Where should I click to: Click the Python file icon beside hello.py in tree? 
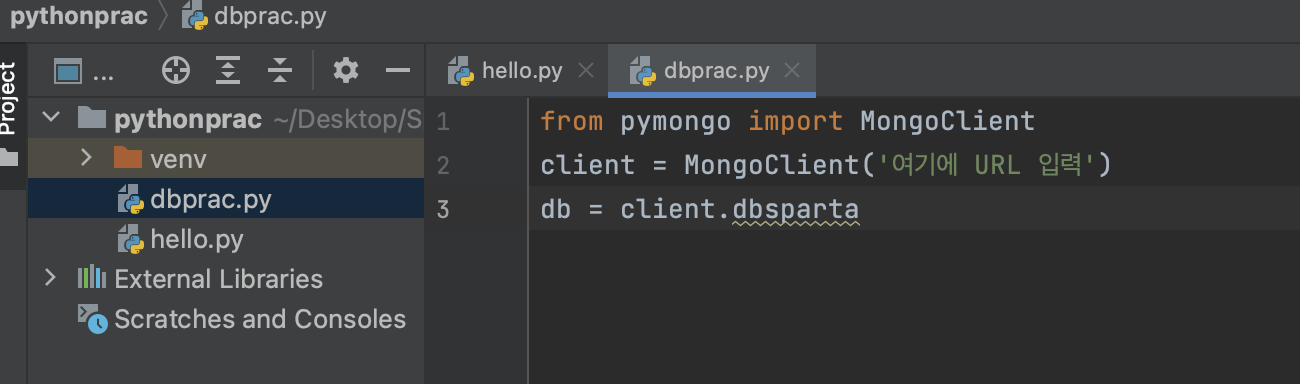click(131, 239)
